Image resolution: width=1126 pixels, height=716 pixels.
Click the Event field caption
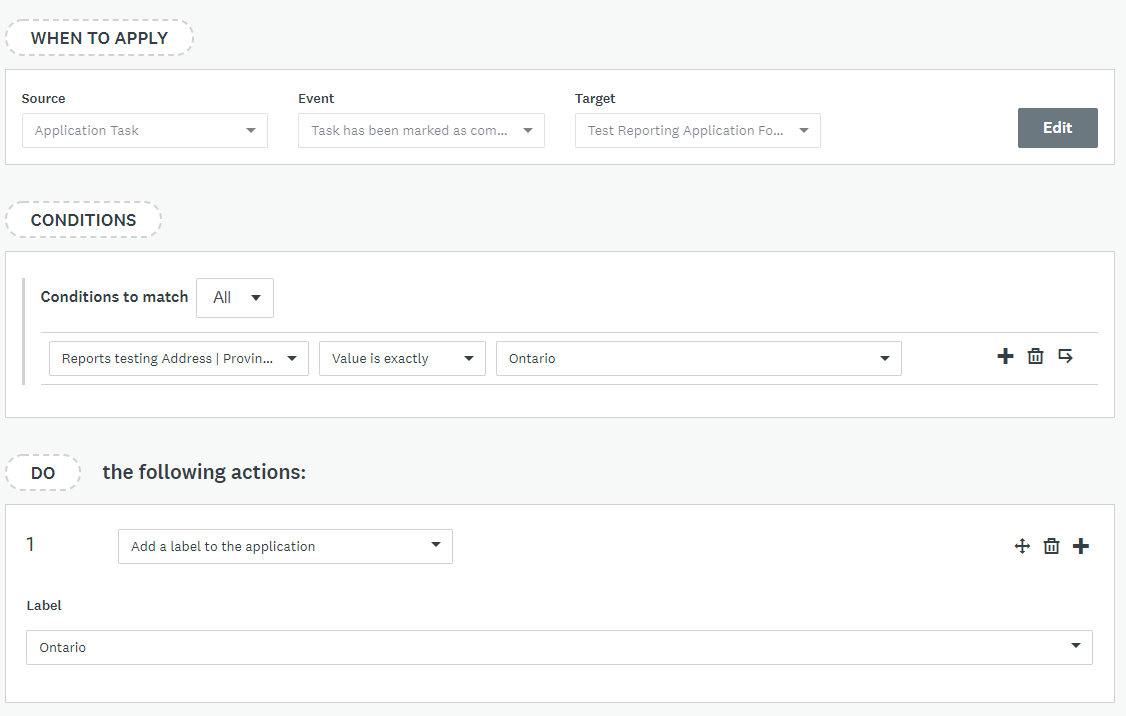click(316, 98)
